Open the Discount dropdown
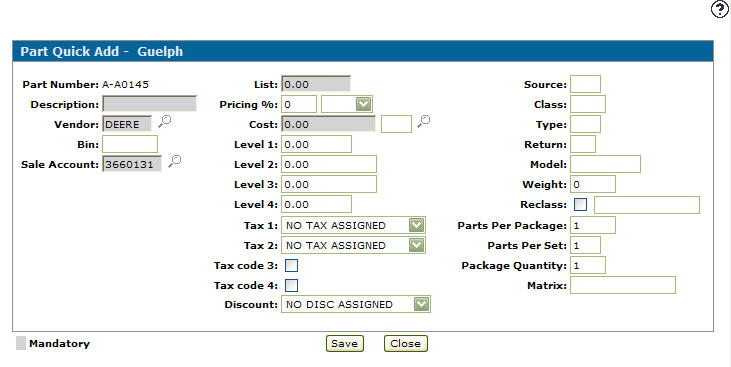Screen dimensions: 731x367 (x=356, y=304)
